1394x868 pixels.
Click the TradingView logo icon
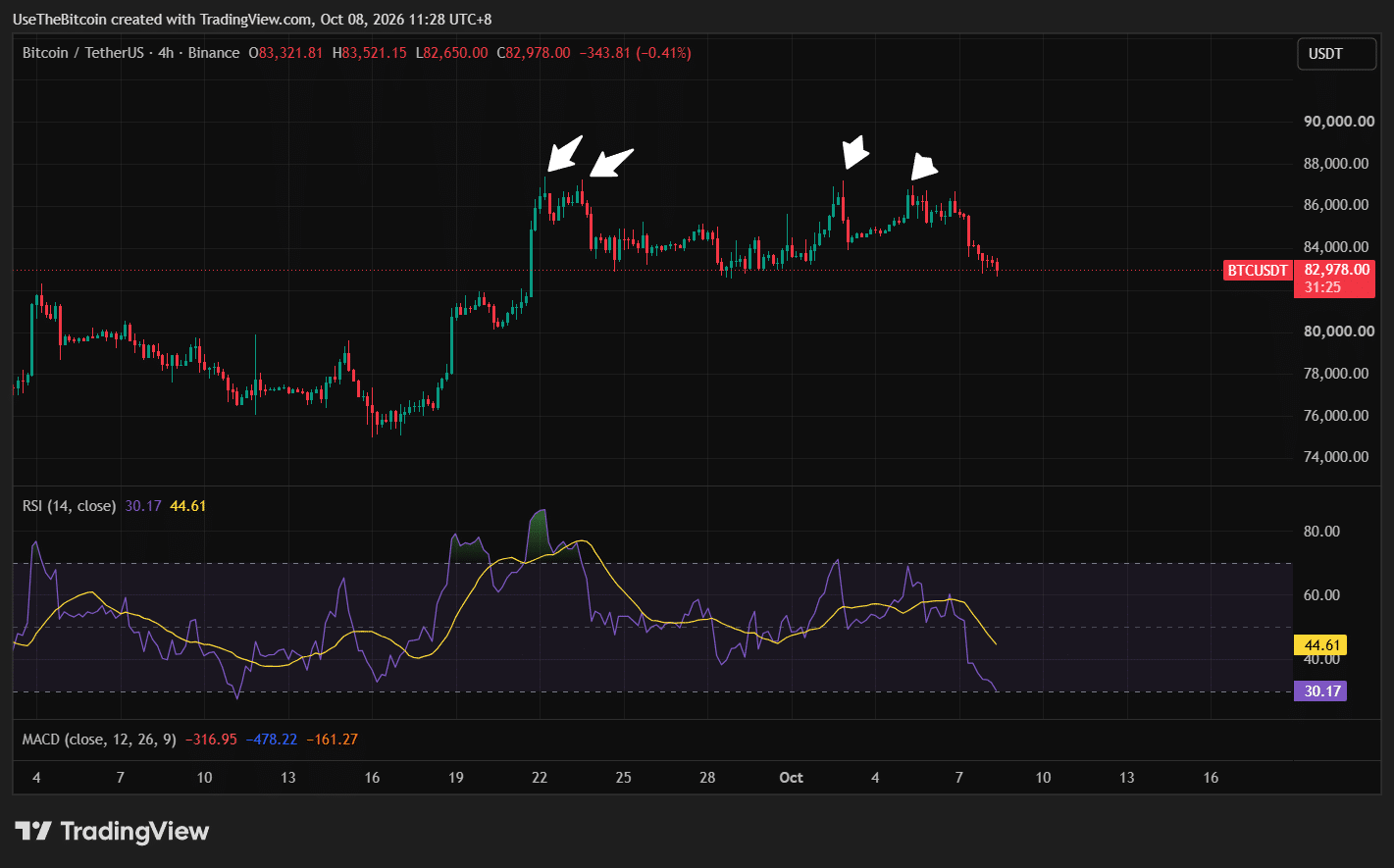tap(33, 832)
